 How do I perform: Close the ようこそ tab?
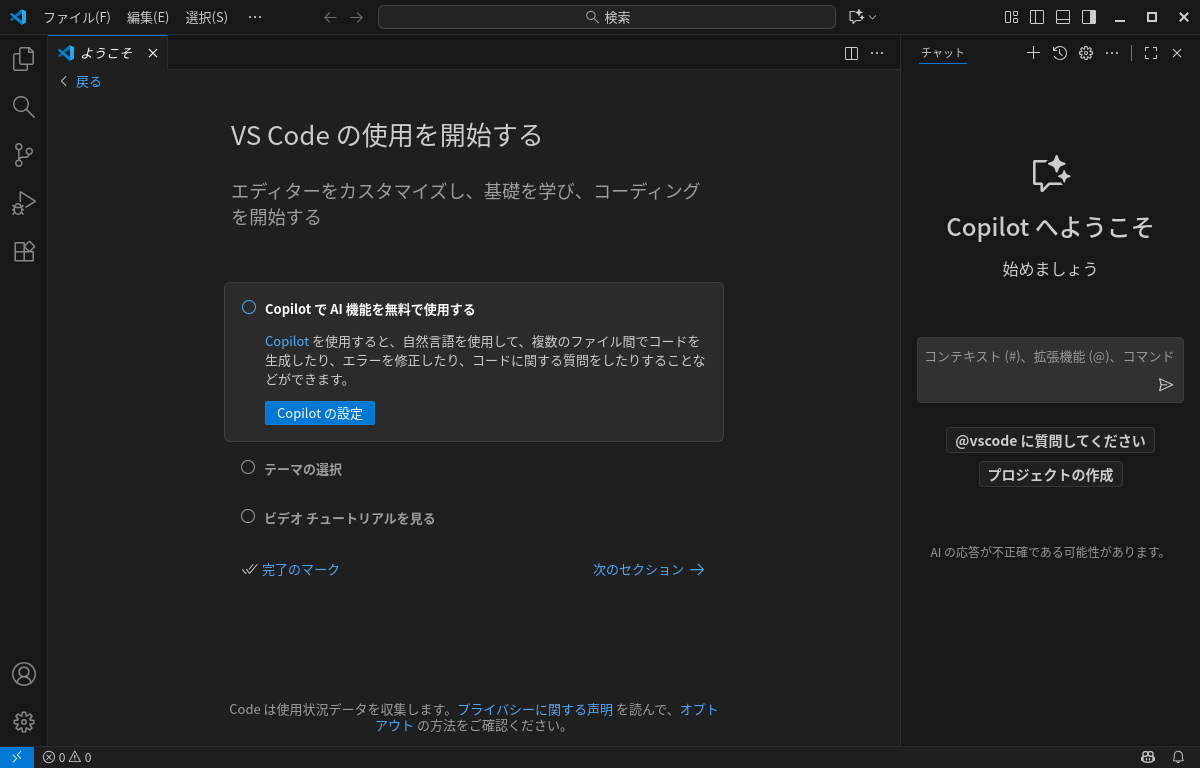coord(153,53)
